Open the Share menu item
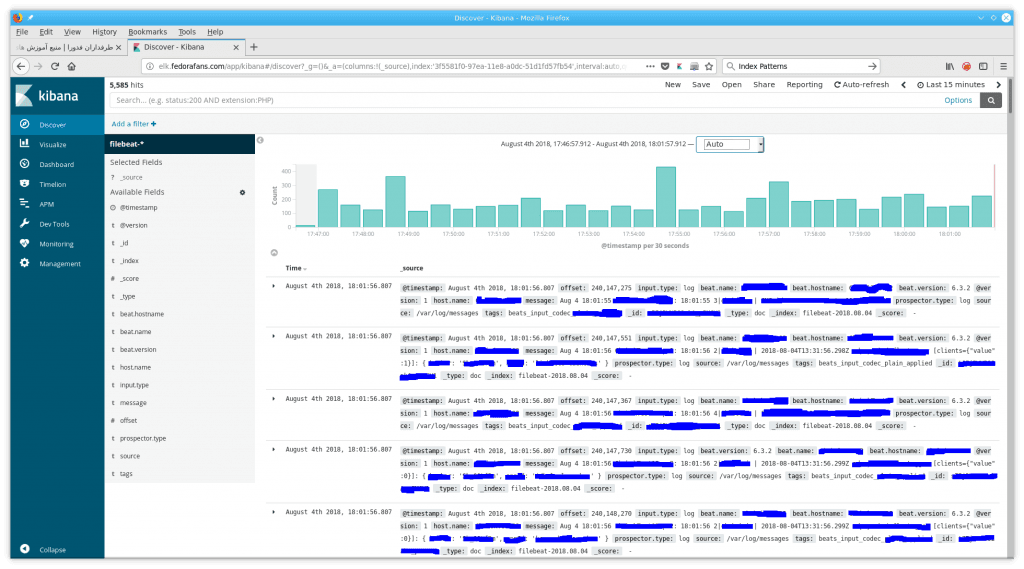1024x569 pixels. tap(764, 85)
